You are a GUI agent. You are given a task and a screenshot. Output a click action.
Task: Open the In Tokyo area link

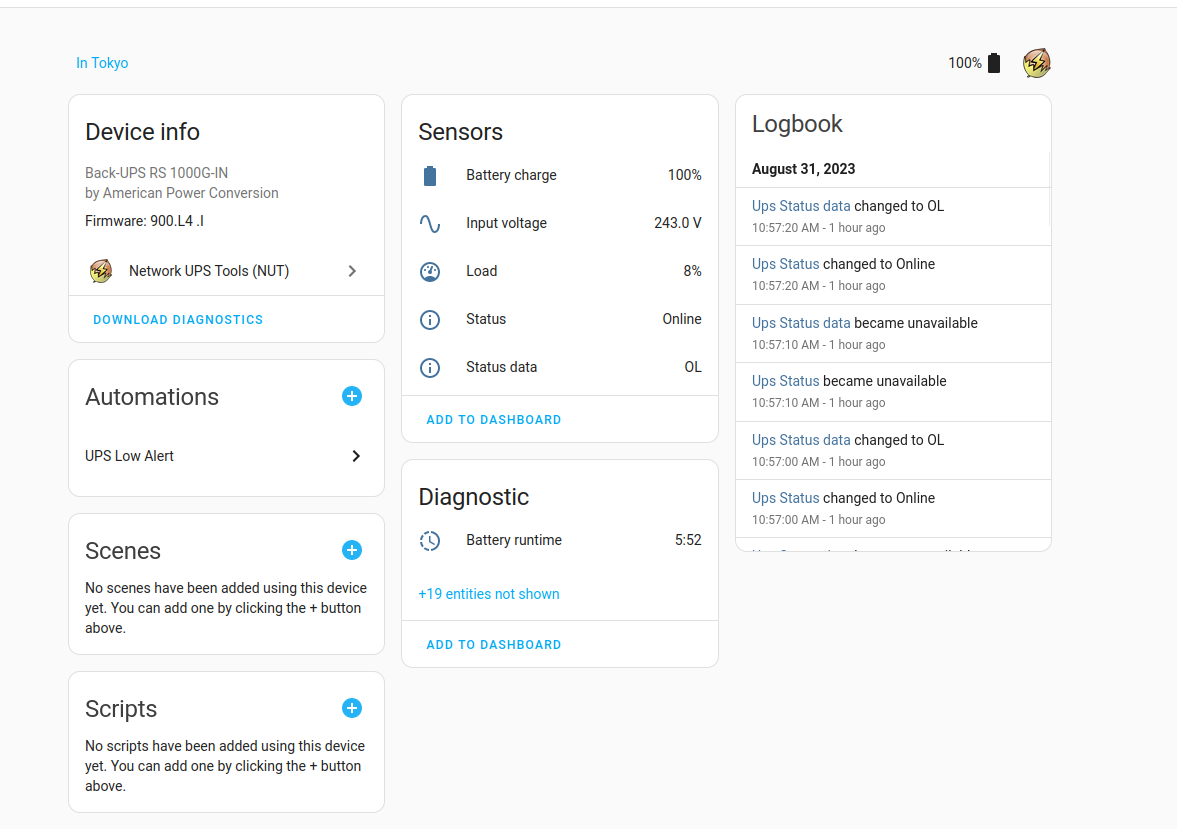coord(102,63)
